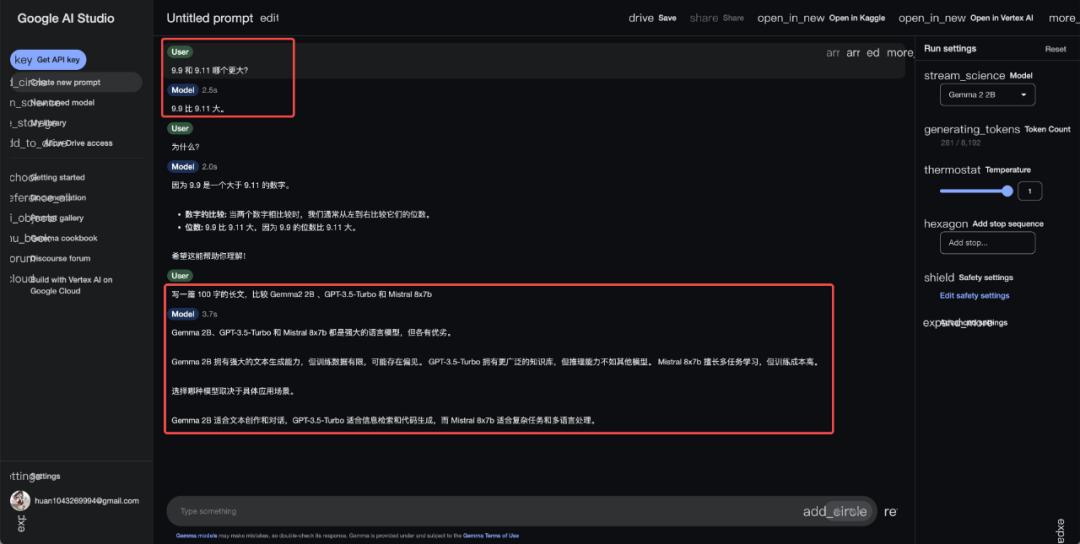Open the header 'more_' overflow menu
Image resolution: width=1080 pixels, height=544 pixels.
click(x=1063, y=18)
